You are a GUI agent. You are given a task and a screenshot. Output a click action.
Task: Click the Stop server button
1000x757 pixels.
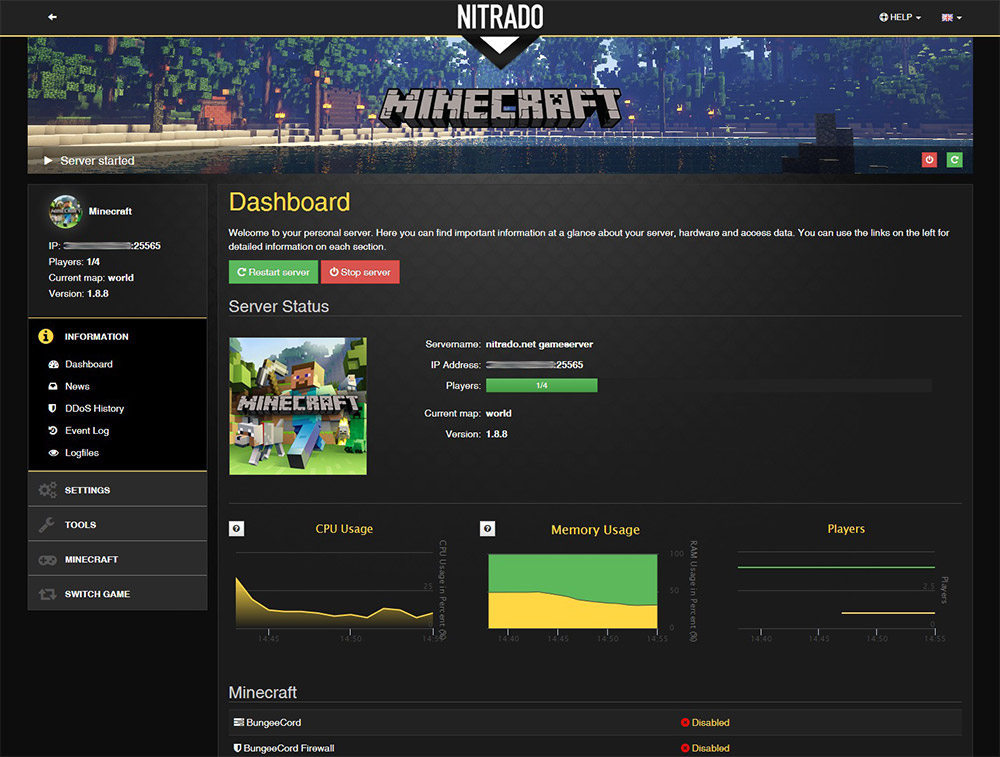[x=360, y=272]
